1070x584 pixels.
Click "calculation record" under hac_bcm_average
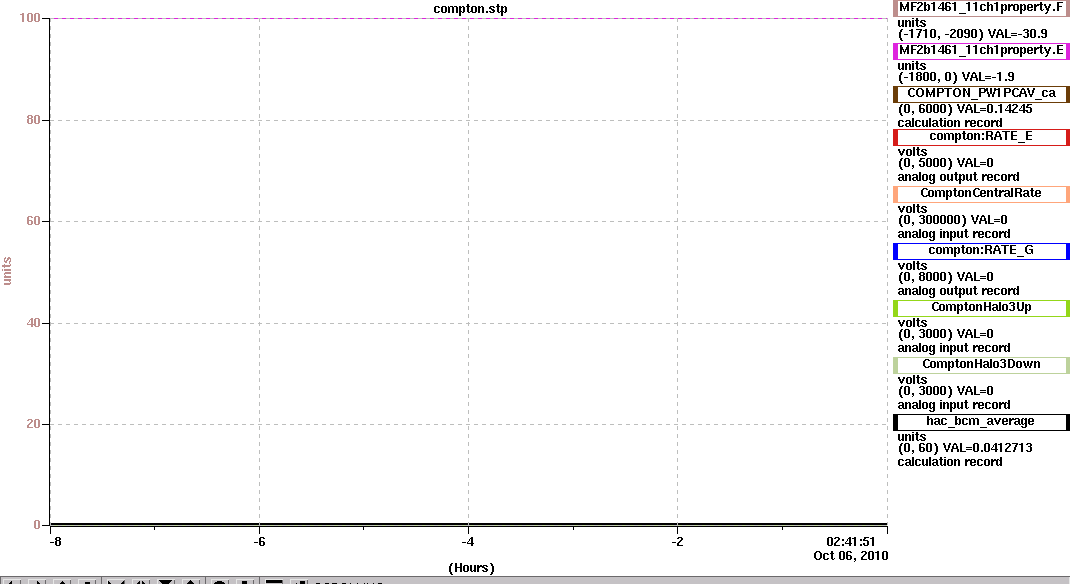point(950,462)
